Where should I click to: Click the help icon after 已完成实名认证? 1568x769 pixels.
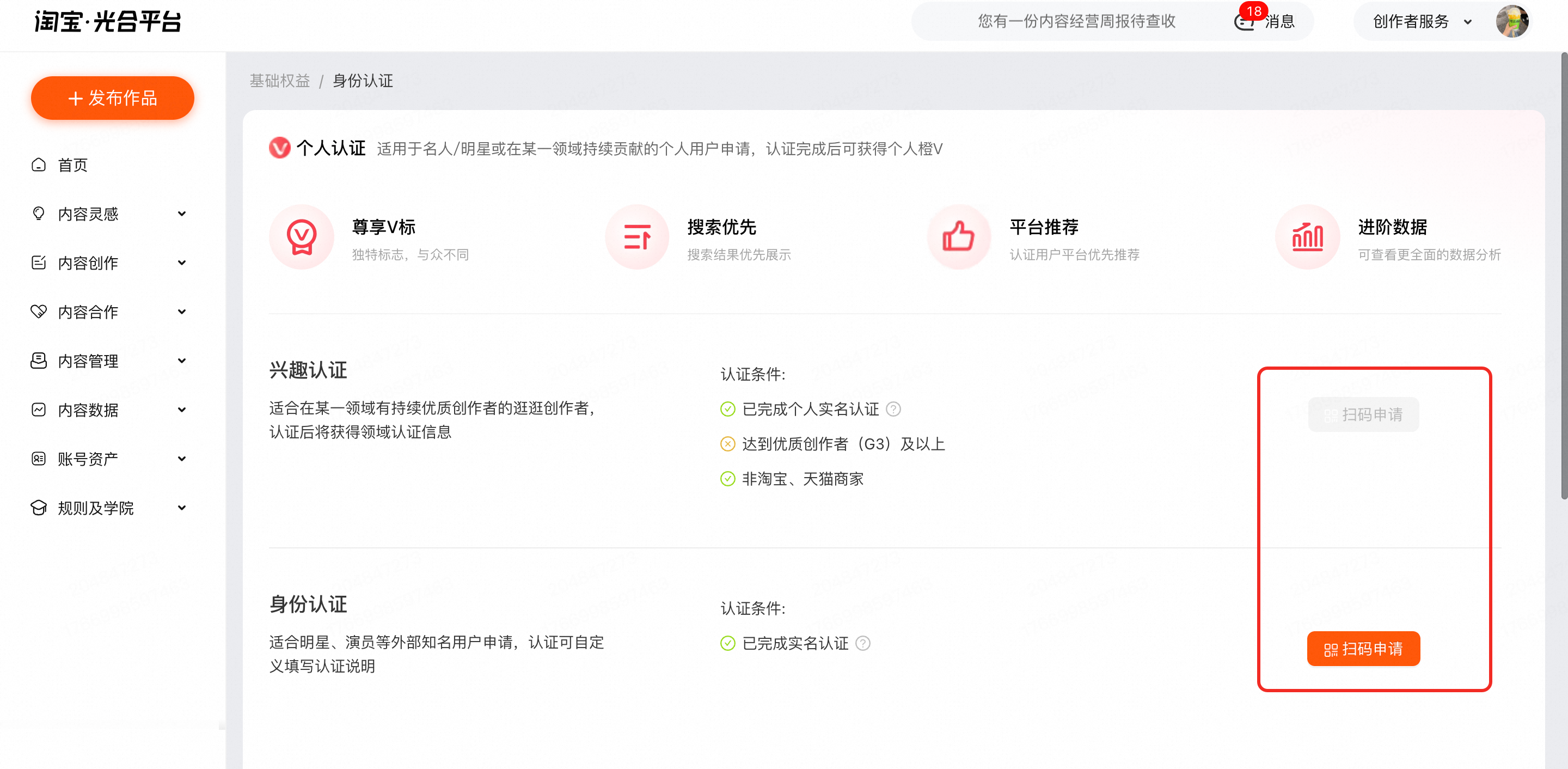(862, 644)
